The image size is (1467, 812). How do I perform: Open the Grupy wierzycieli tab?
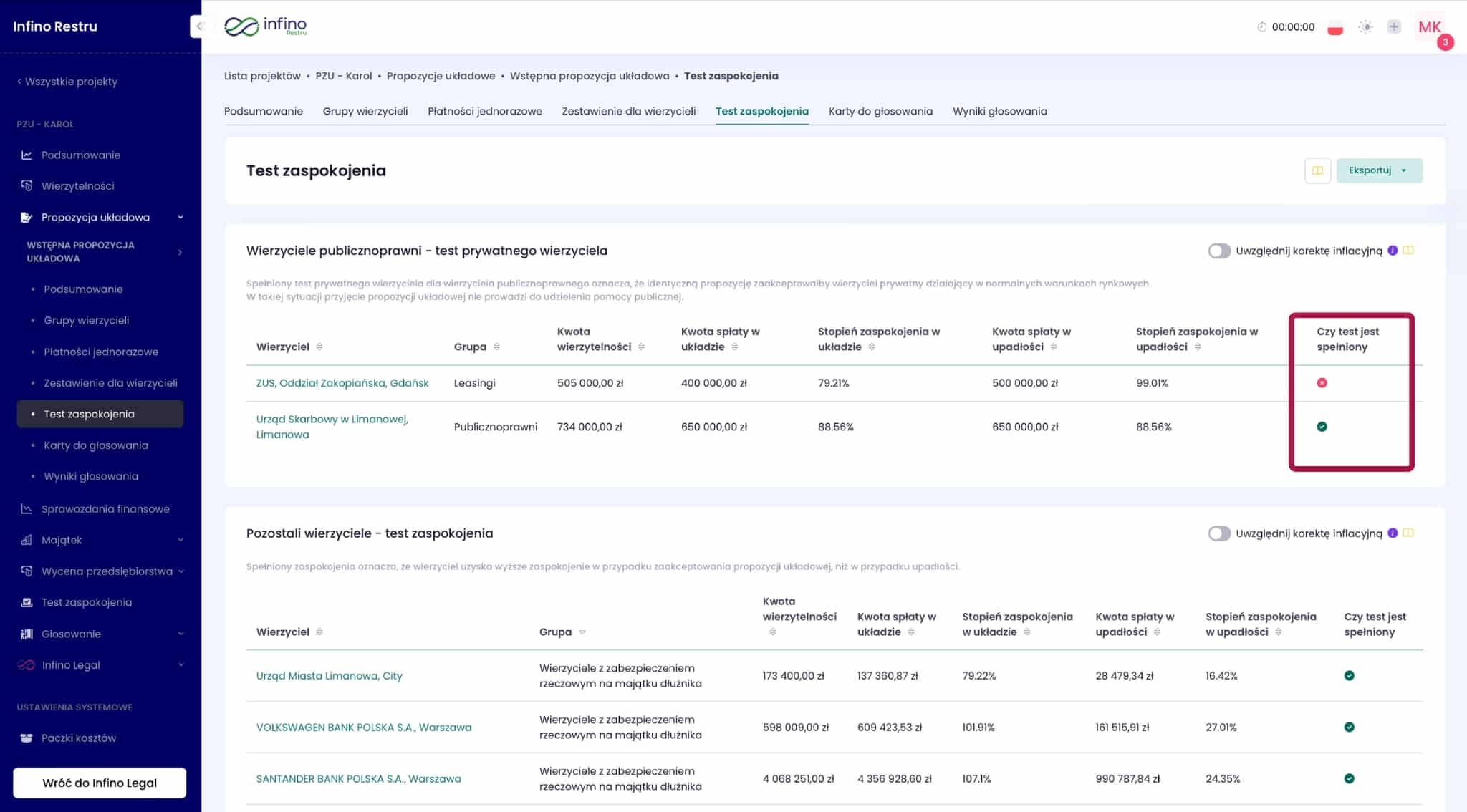click(365, 111)
